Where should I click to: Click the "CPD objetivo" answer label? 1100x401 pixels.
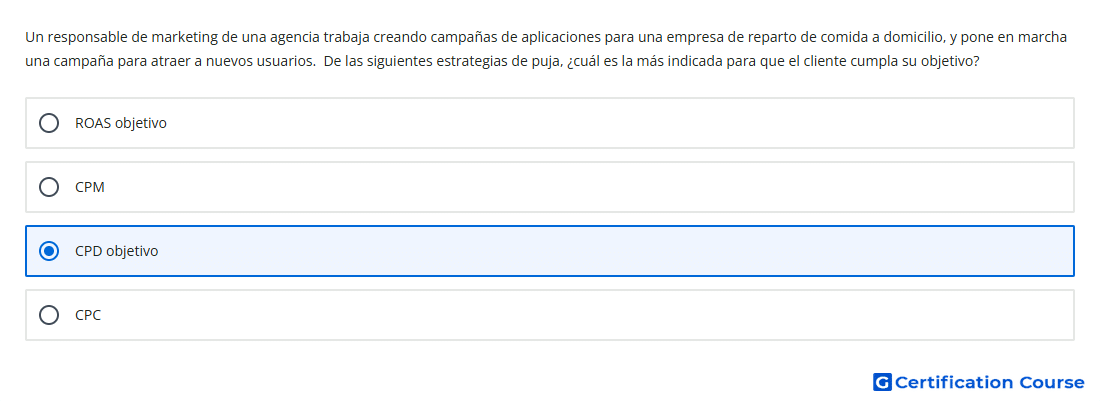coord(116,251)
